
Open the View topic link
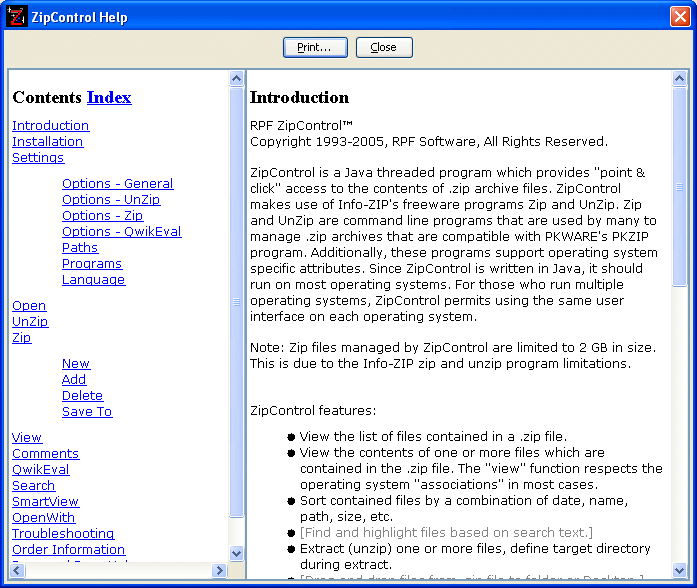pyautogui.click(x=27, y=438)
